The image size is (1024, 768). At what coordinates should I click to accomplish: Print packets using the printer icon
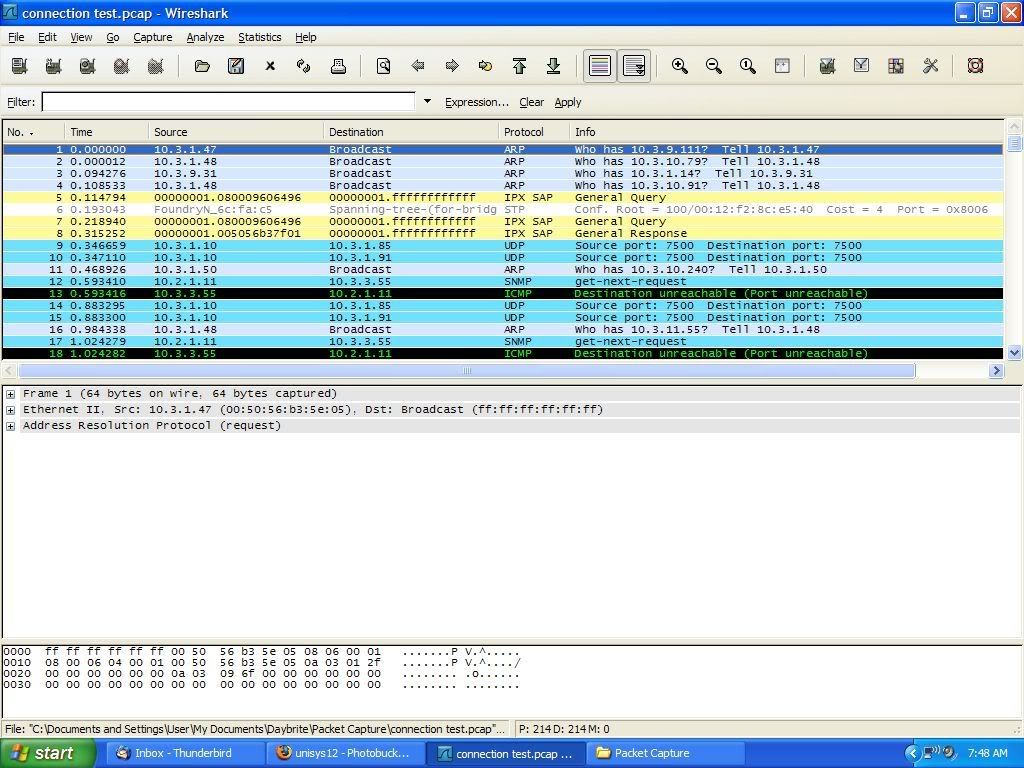[x=338, y=66]
